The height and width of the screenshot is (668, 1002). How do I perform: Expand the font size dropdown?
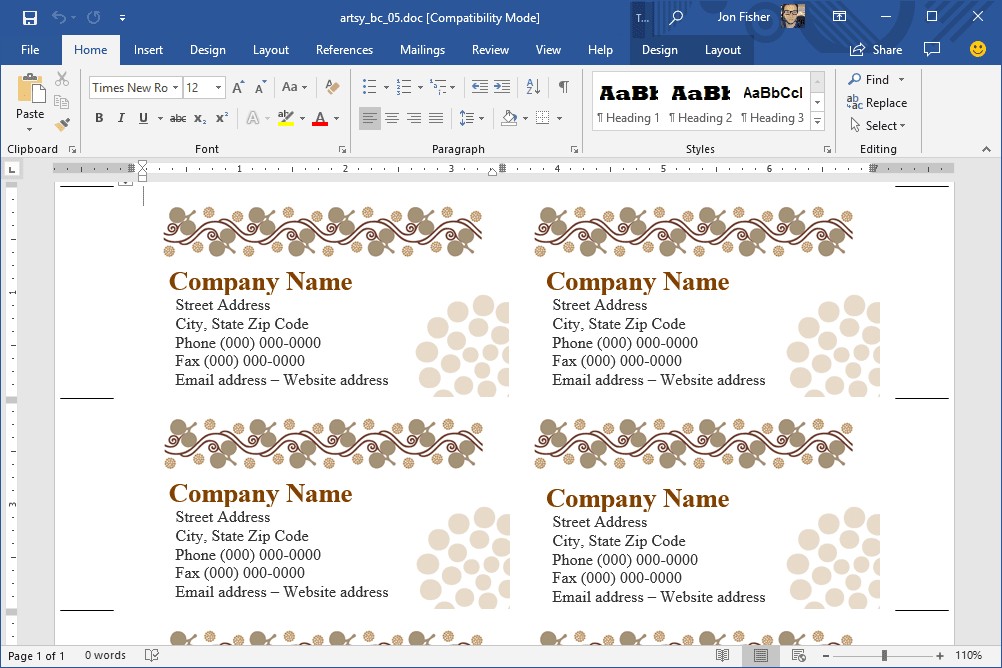pos(220,88)
